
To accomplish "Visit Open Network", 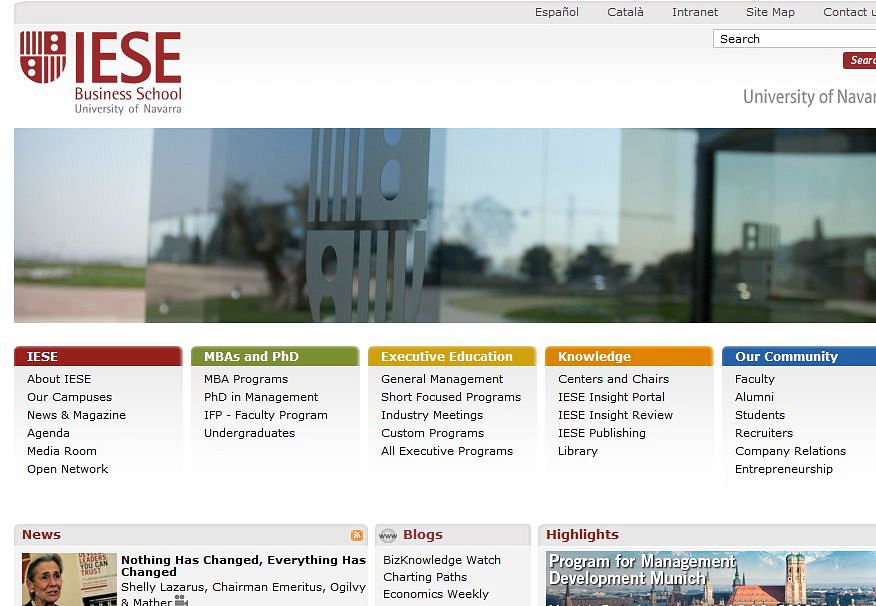I will [x=68, y=469].
